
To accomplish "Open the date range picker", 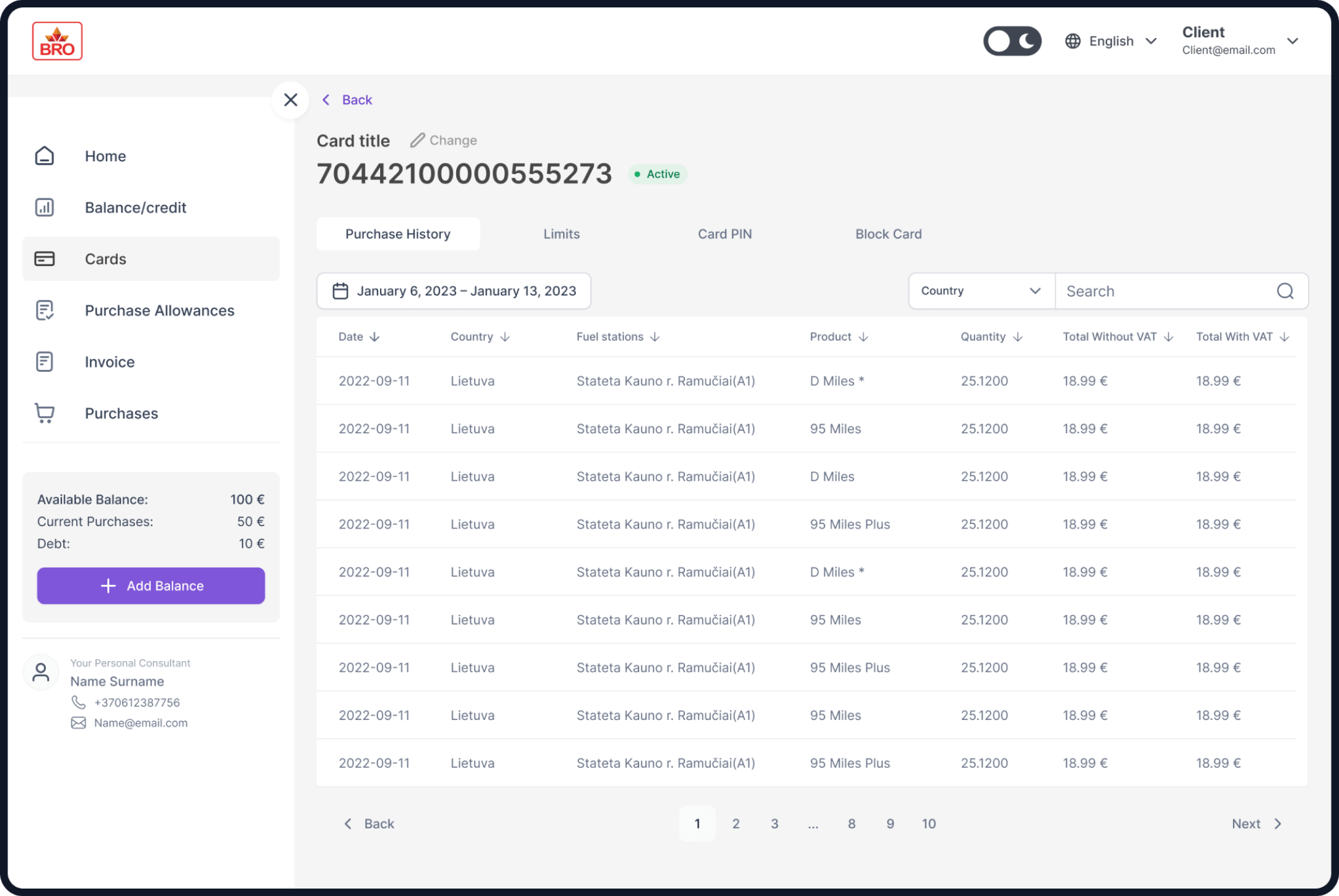I will tap(454, 291).
